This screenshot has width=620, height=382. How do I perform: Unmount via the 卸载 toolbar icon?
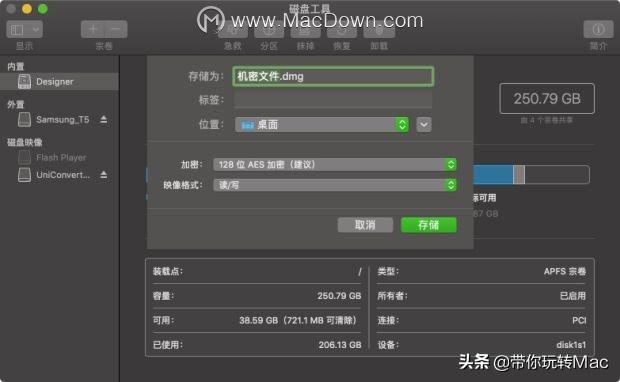379,31
